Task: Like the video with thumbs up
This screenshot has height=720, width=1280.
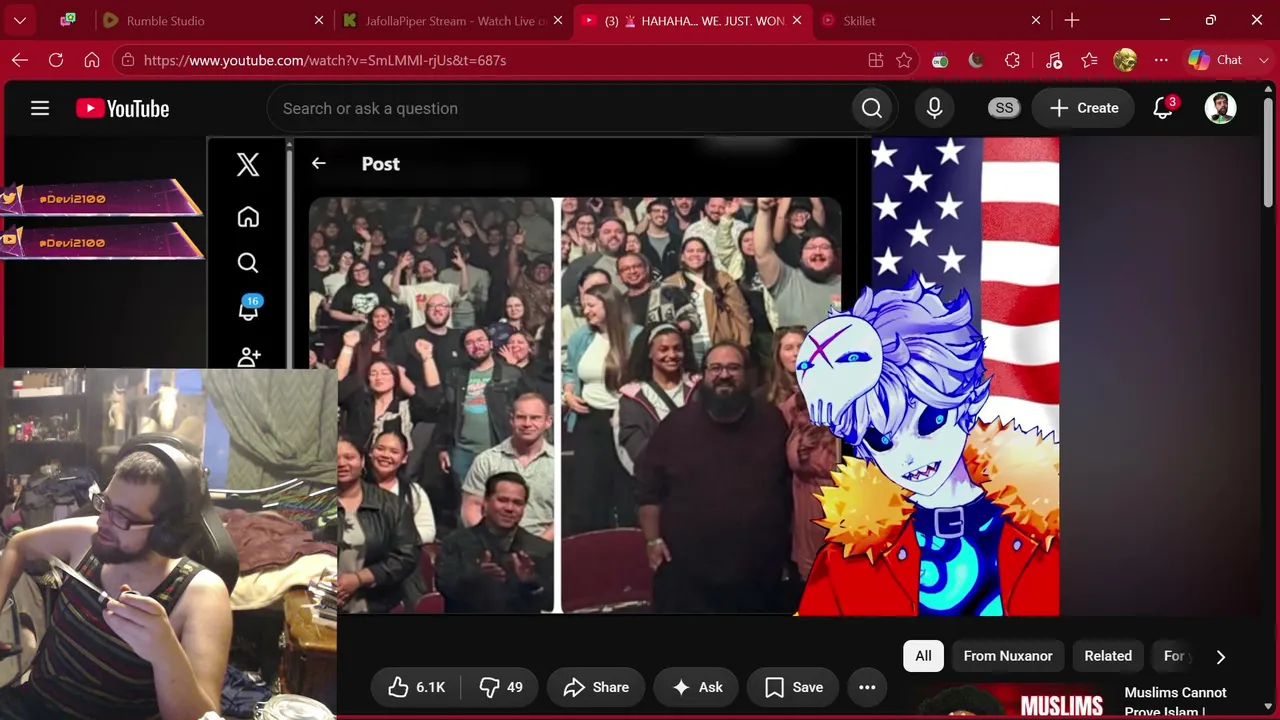Action: pos(417,687)
